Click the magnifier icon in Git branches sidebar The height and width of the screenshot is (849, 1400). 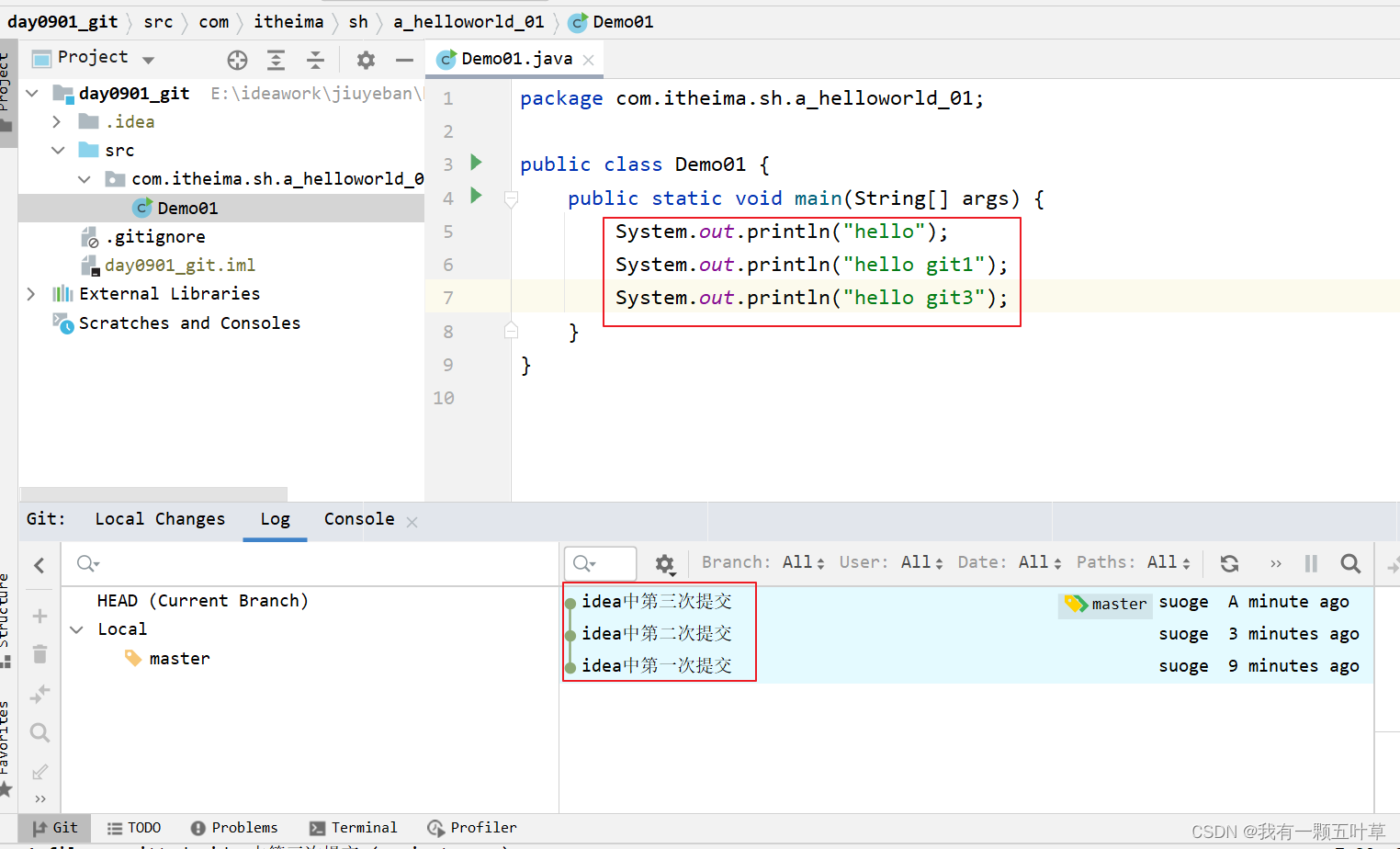click(40, 732)
